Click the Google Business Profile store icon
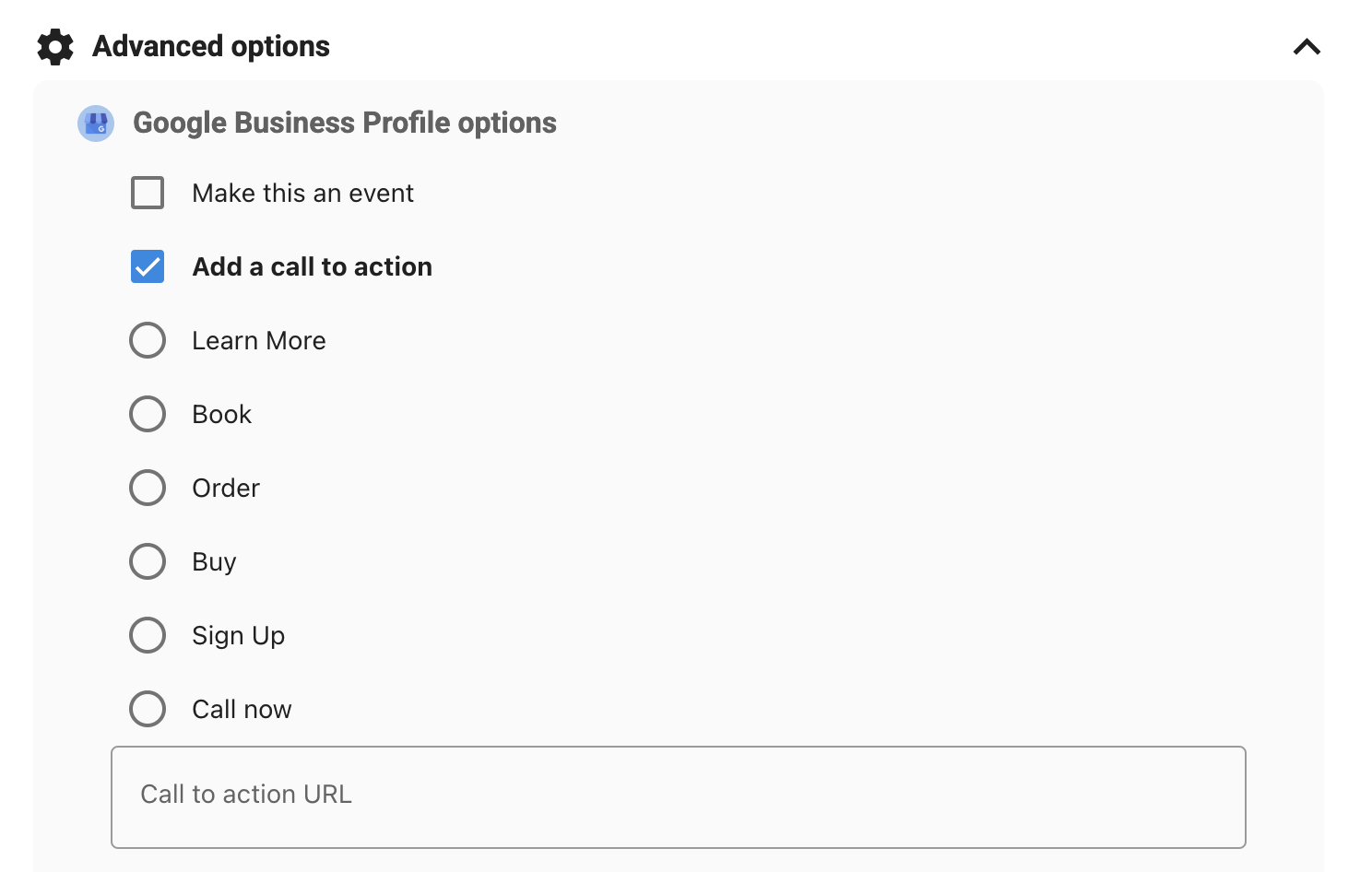Image resolution: width=1372 pixels, height=872 pixels. 96,123
